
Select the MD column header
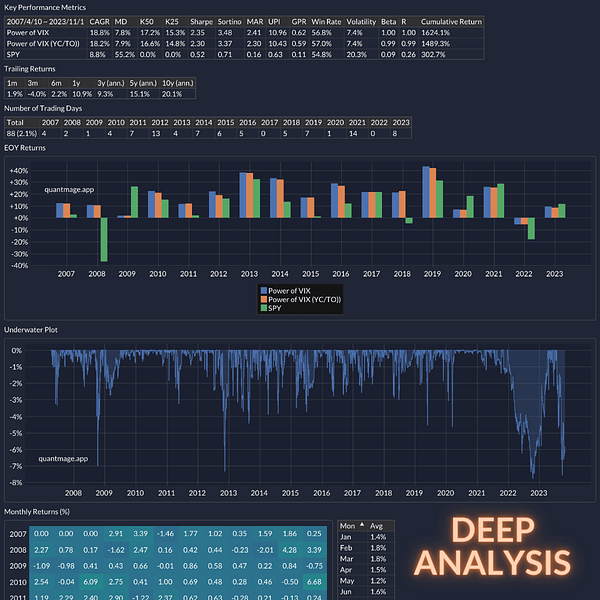click(121, 22)
